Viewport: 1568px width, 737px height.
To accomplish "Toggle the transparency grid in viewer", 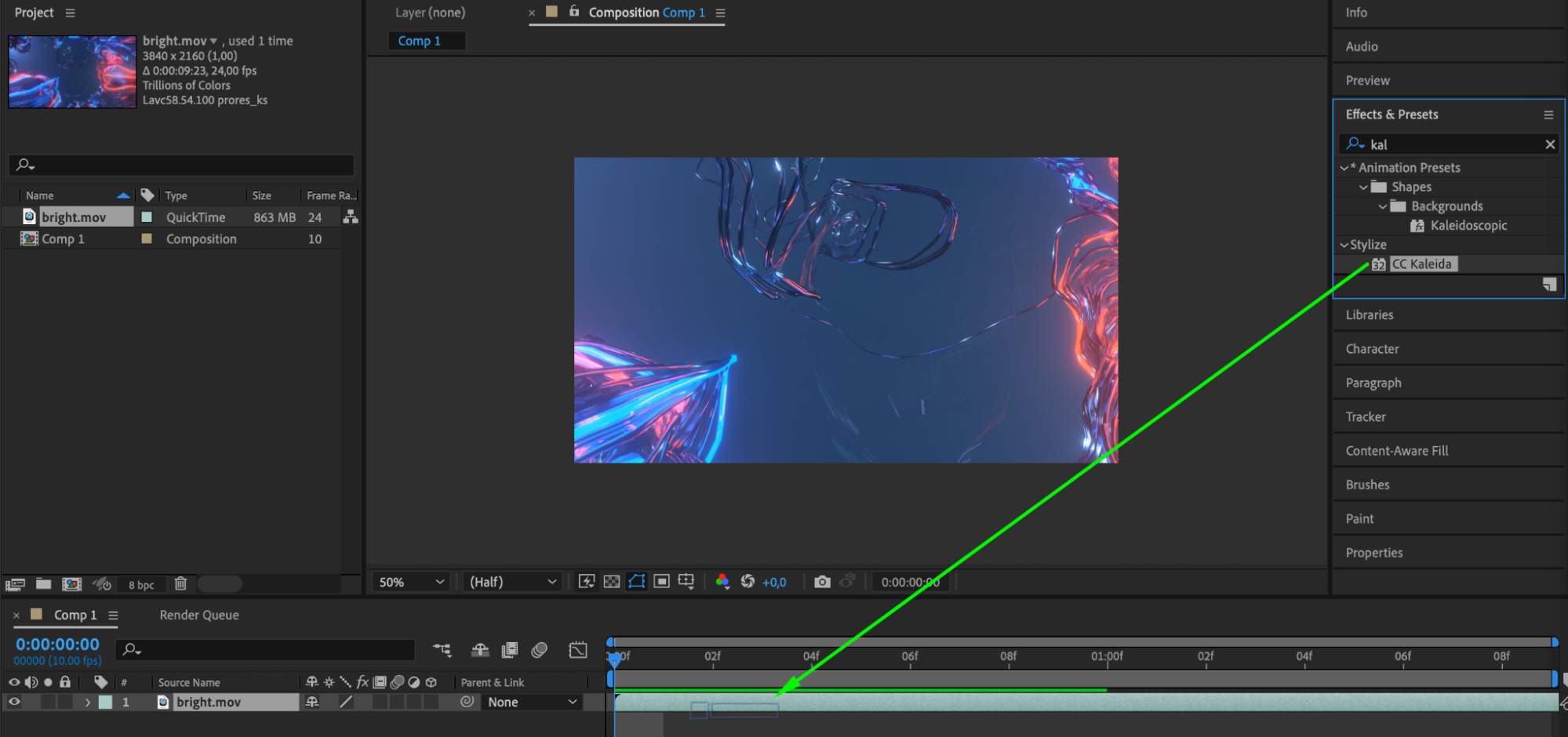I will click(612, 582).
